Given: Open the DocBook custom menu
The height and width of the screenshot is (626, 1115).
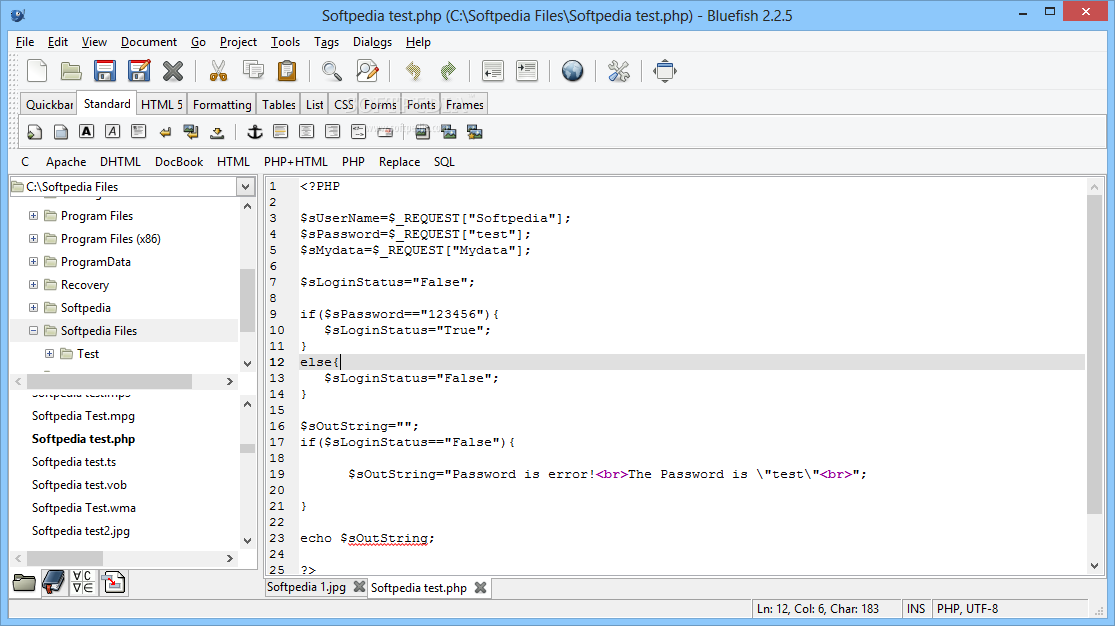Looking at the screenshot, I should (179, 162).
